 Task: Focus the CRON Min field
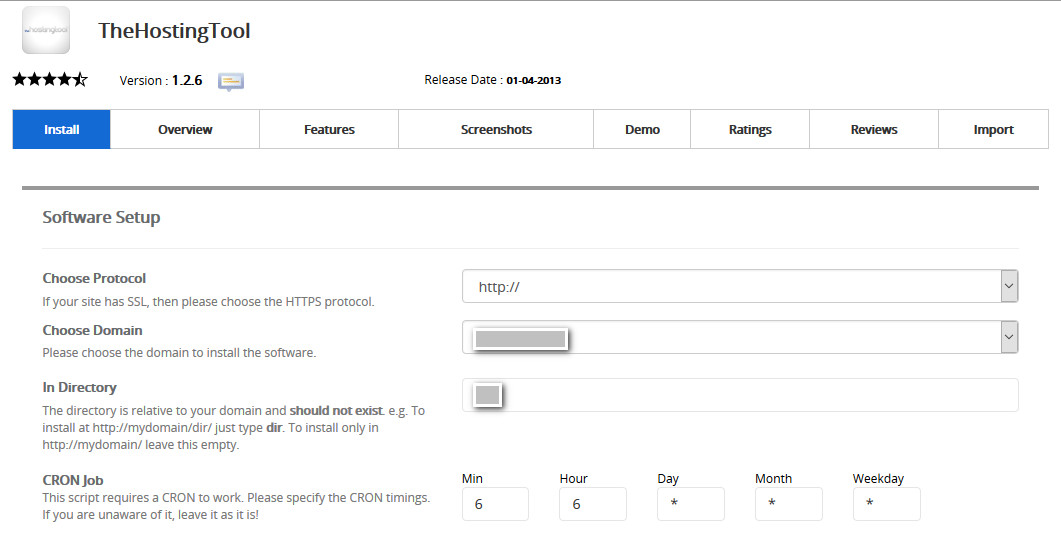[495, 504]
